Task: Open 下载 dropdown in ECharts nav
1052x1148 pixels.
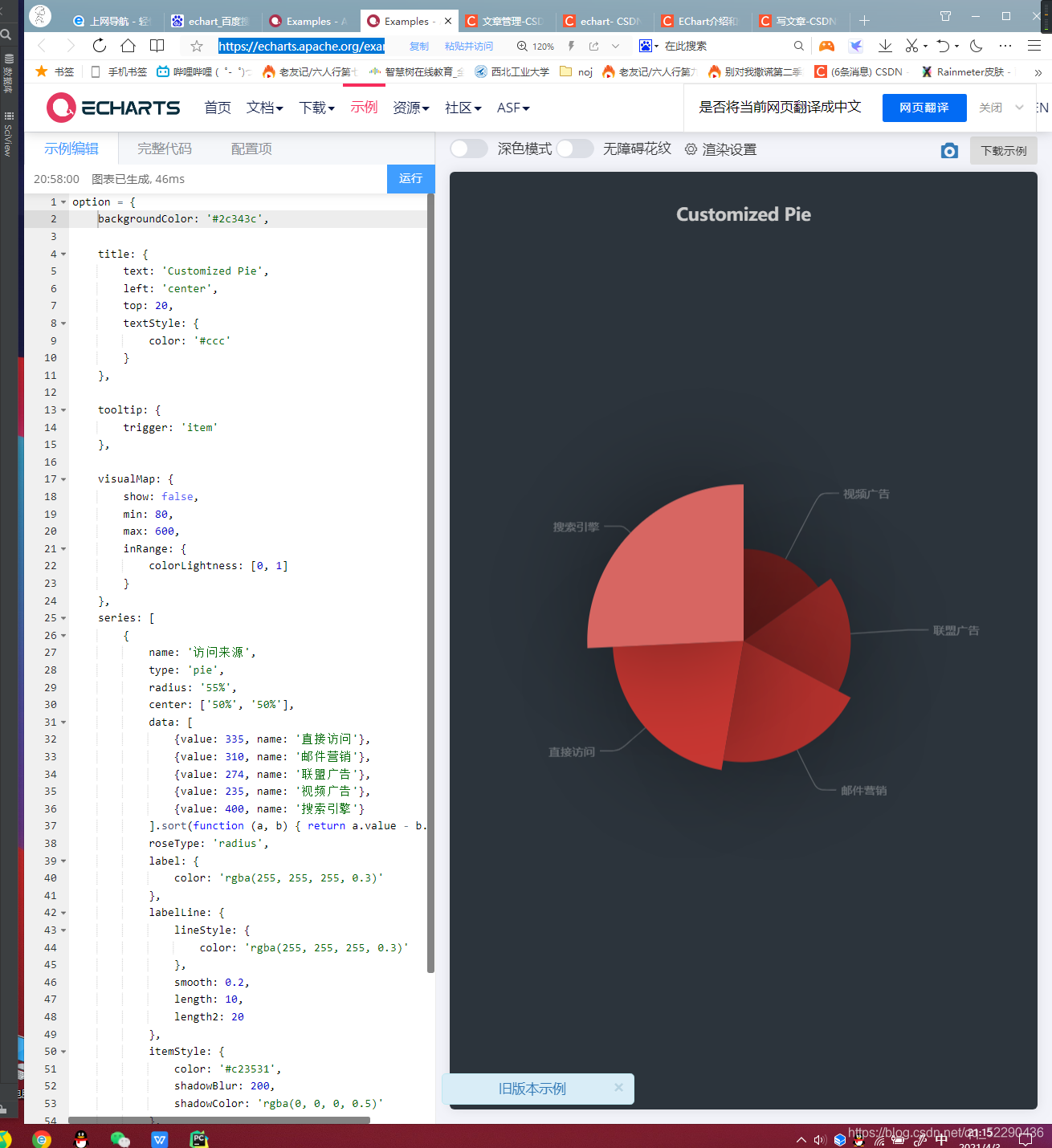Action: [317, 108]
